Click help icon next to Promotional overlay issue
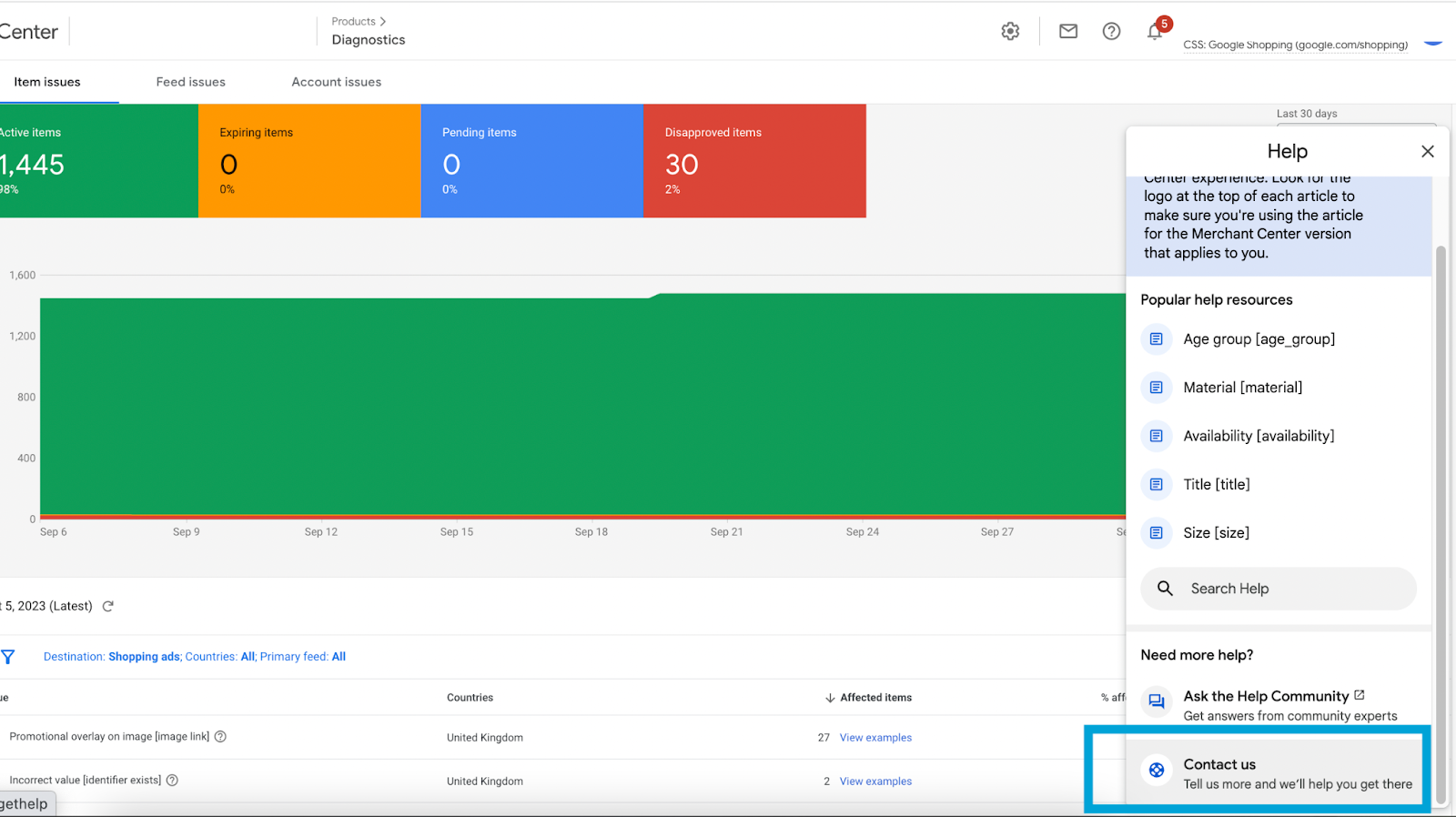Image resolution: width=1456 pixels, height=817 pixels. (x=220, y=736)
